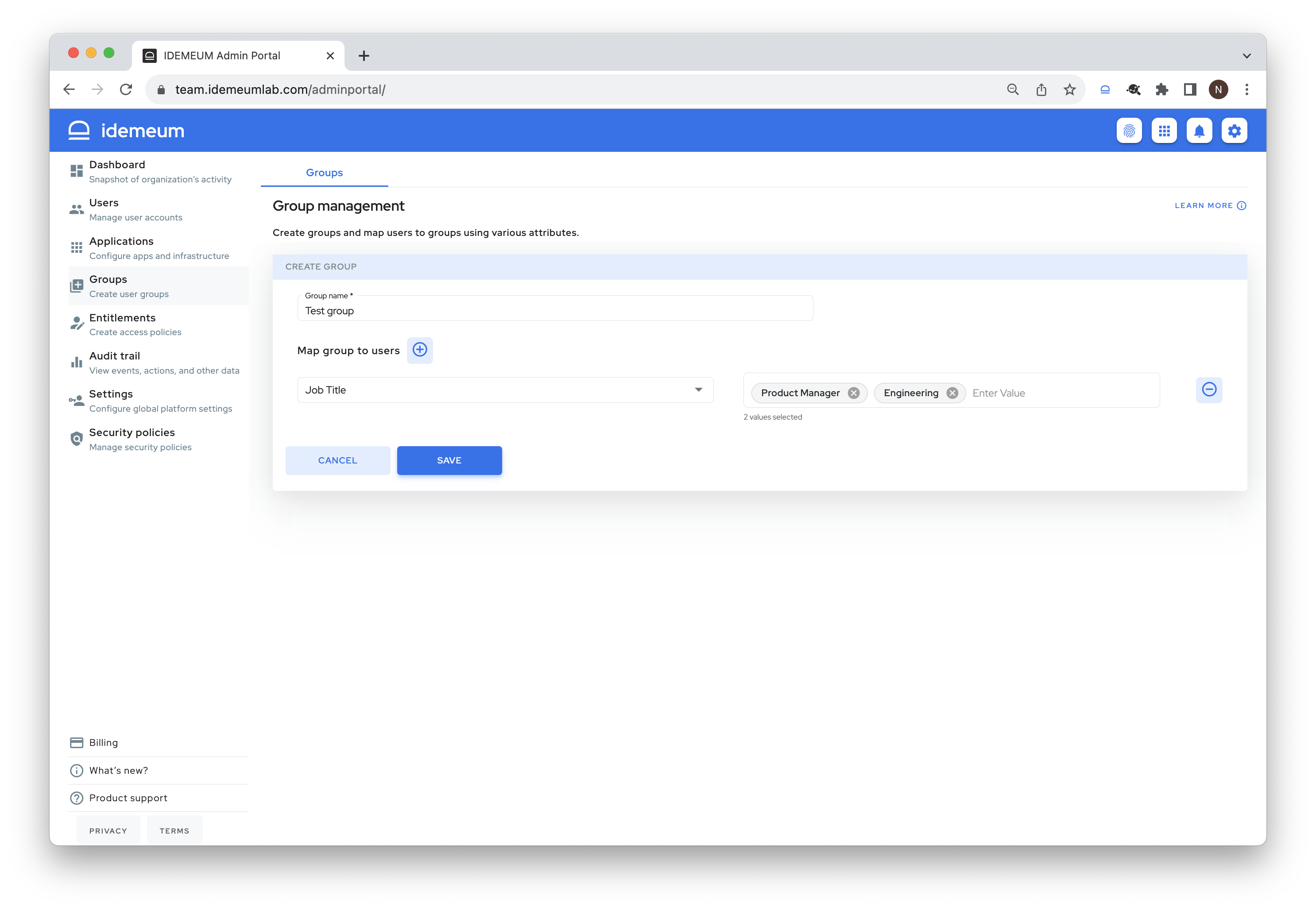Open Security policies in sidebar
Image resolution: width=1316 pixels, height=911 pixels.
[x=158, y=439]
